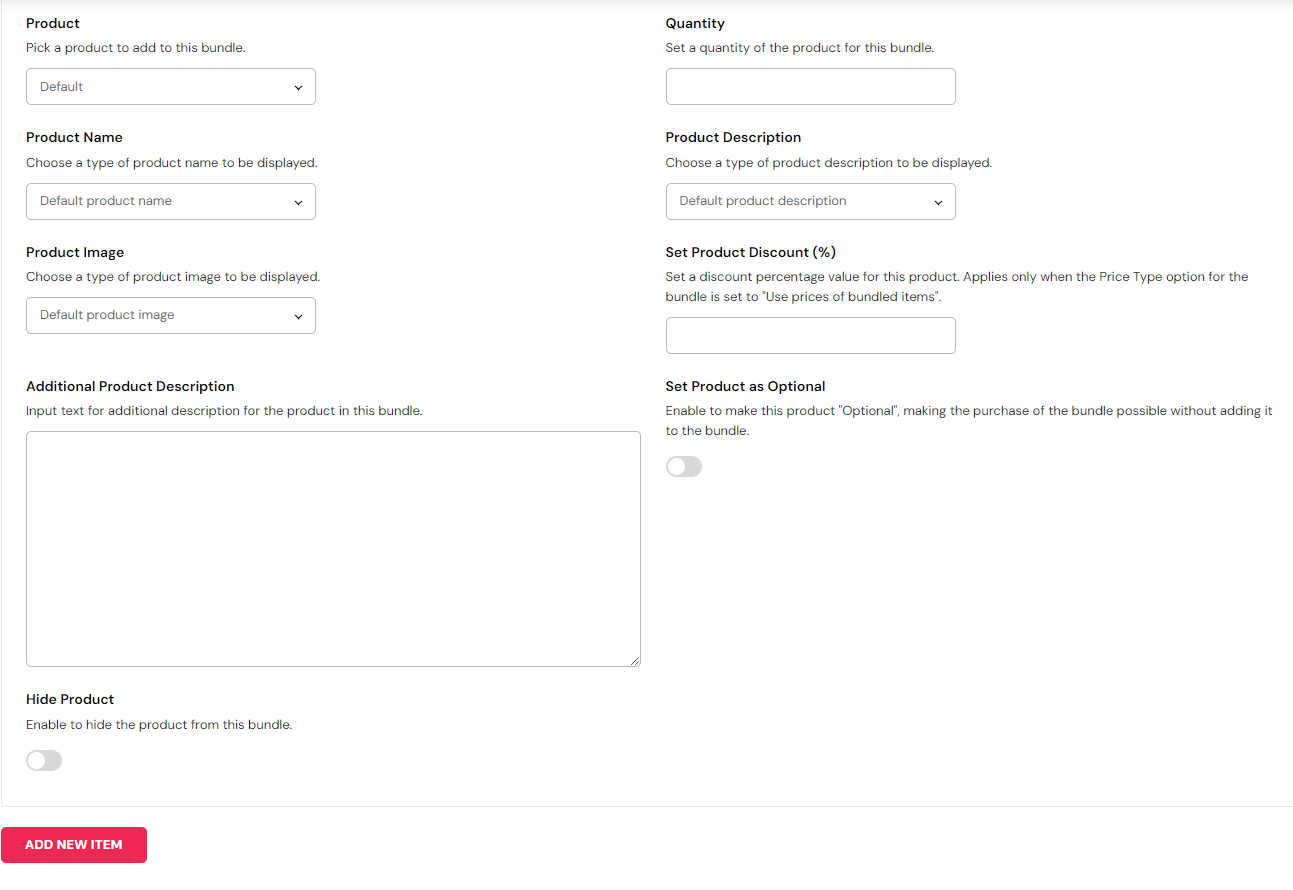Viewport: 1293px width, 890px height.
Task: Enable the Set Product as Optional switch
Action: pos(684,467)
